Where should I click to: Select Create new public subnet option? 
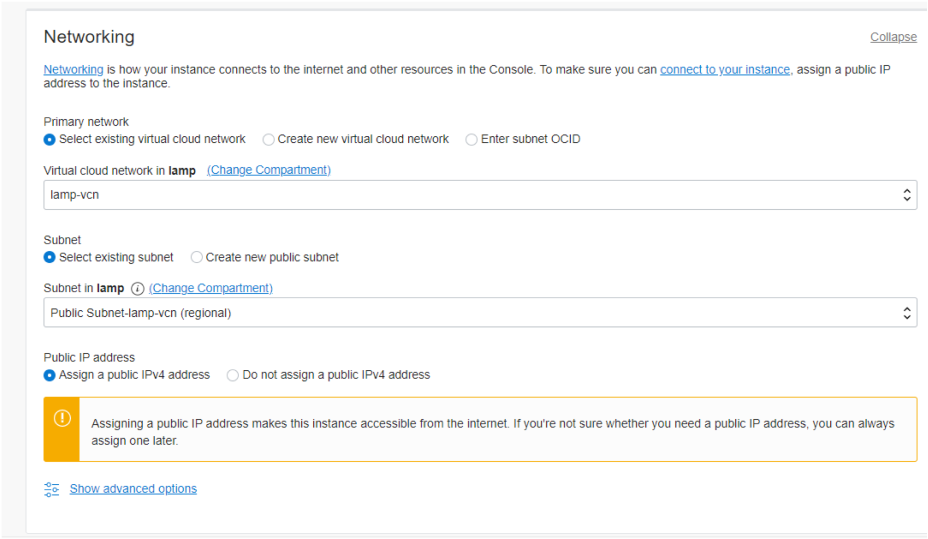(x=197, y=258)
